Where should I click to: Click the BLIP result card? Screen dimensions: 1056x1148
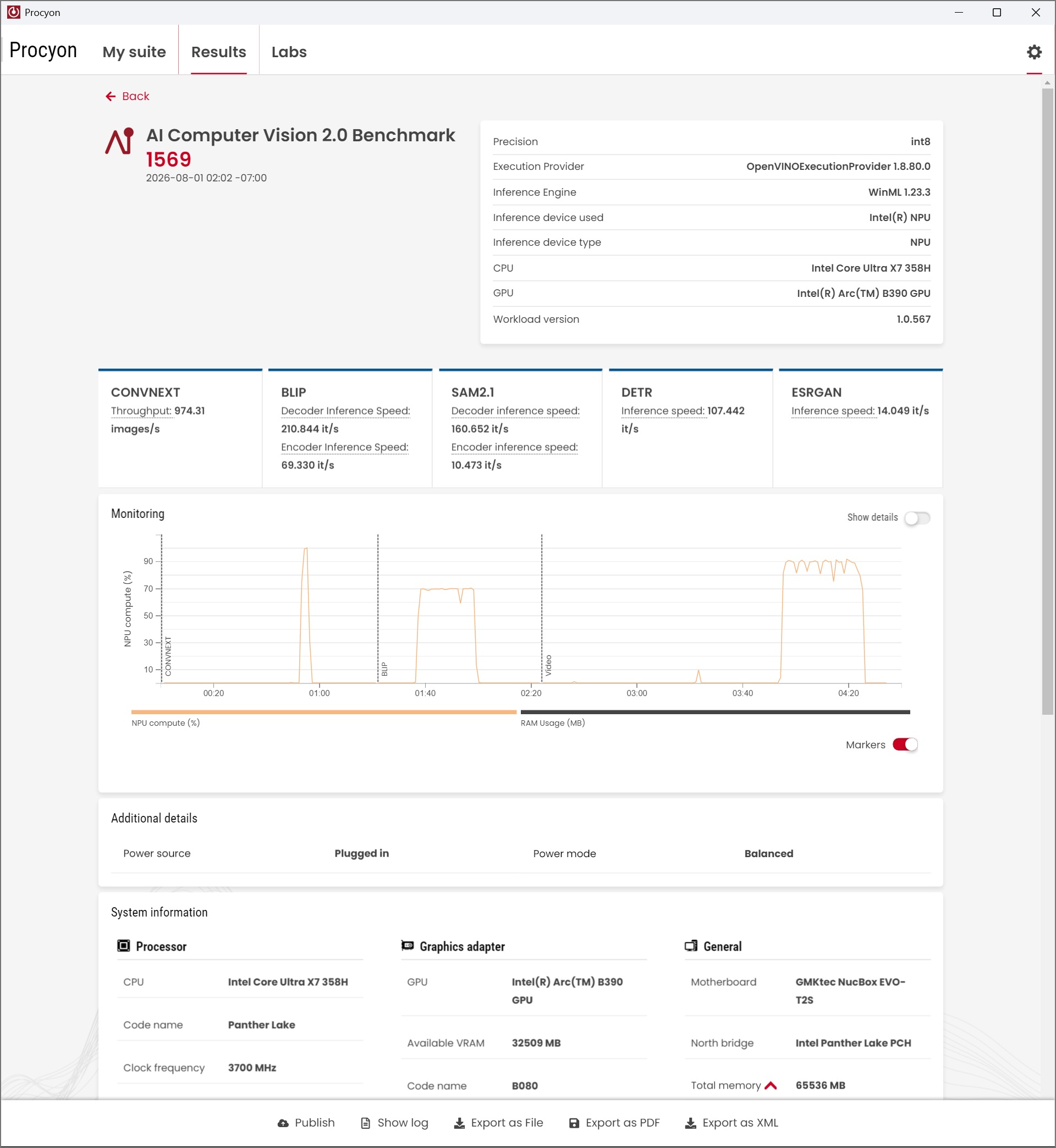pyautogui.click(x=350, y=428)
